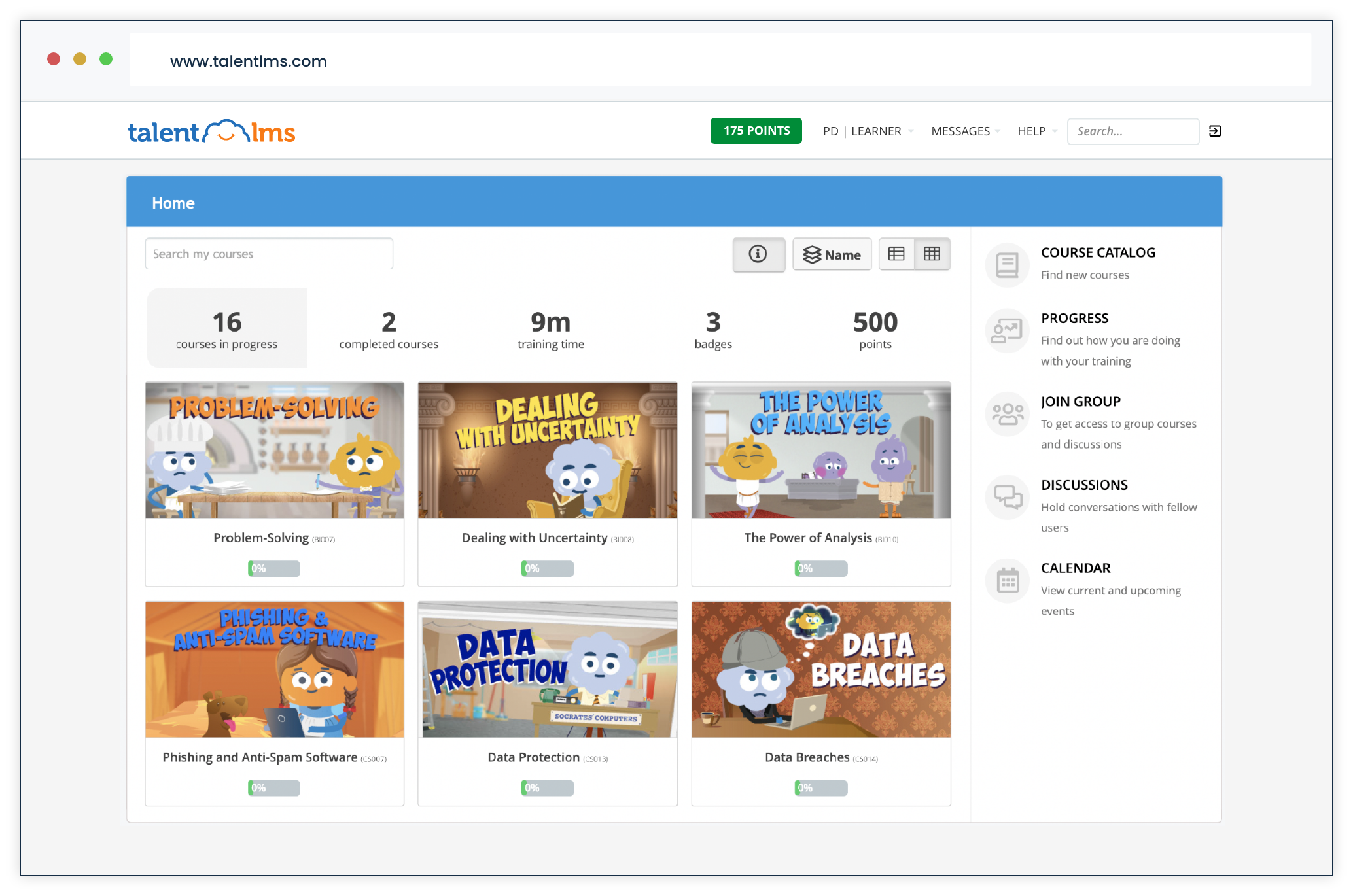Viewport: 1353px width, 896px height.
Task: Open JOIN GROUP link
Action: pos(1081,402)
